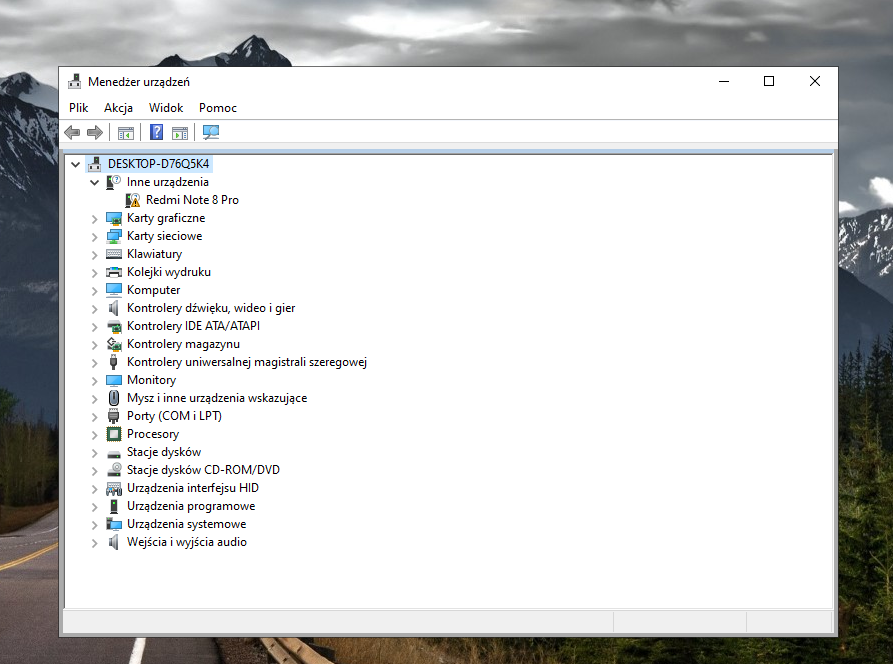Open the Widok menu
The width and height of the screenshot is (893, 664).
click(166, 108)
